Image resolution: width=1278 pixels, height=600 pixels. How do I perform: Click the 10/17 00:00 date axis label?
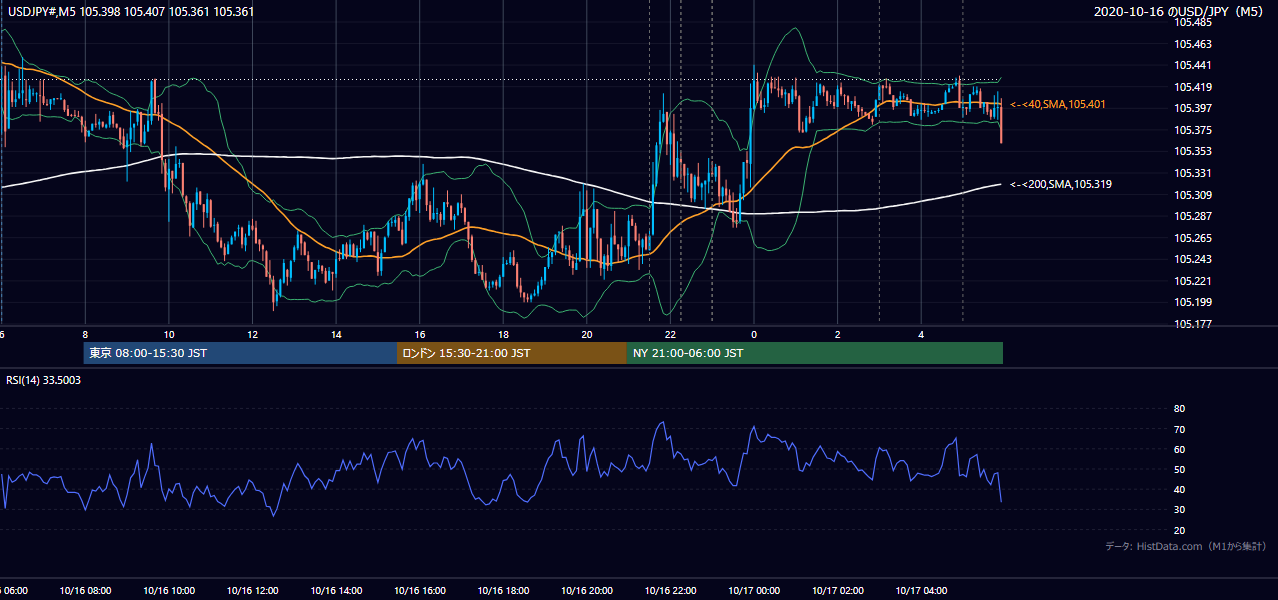pyautogui.click(x=754, y=590)
